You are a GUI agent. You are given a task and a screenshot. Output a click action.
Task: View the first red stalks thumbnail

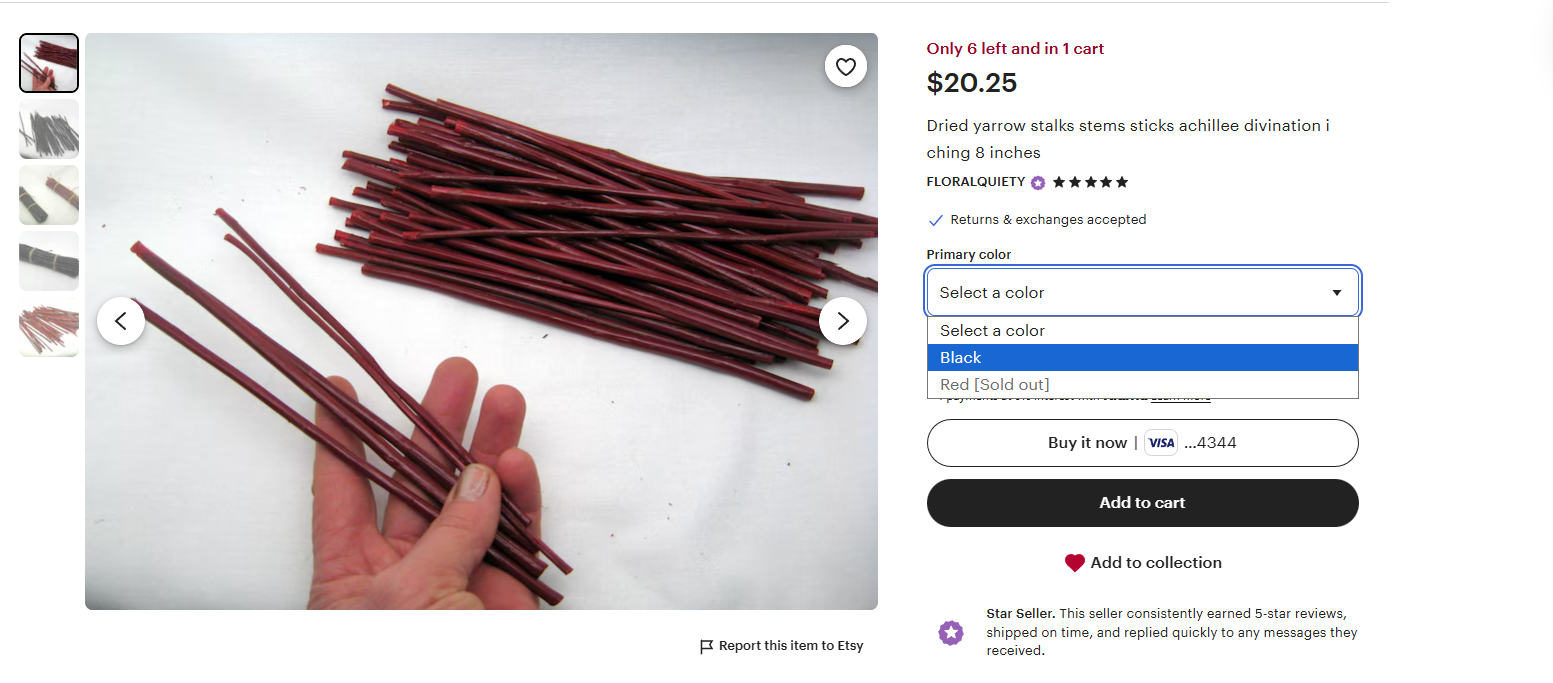pos(49,63)
